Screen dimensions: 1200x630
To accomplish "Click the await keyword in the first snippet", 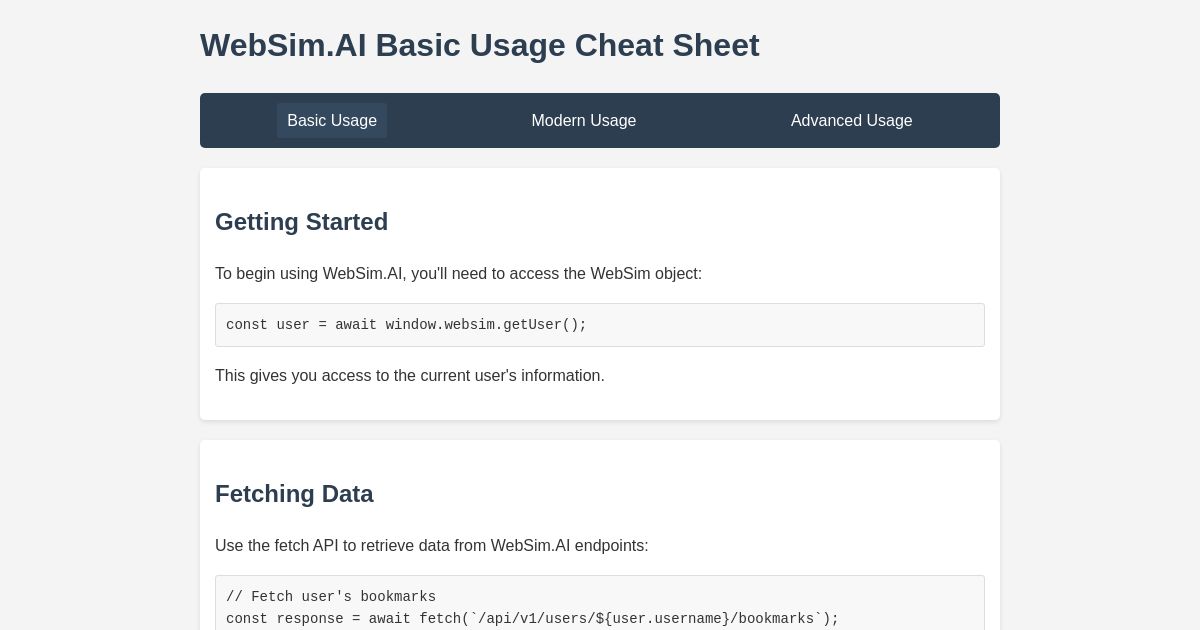I will [x=356, y=325].
